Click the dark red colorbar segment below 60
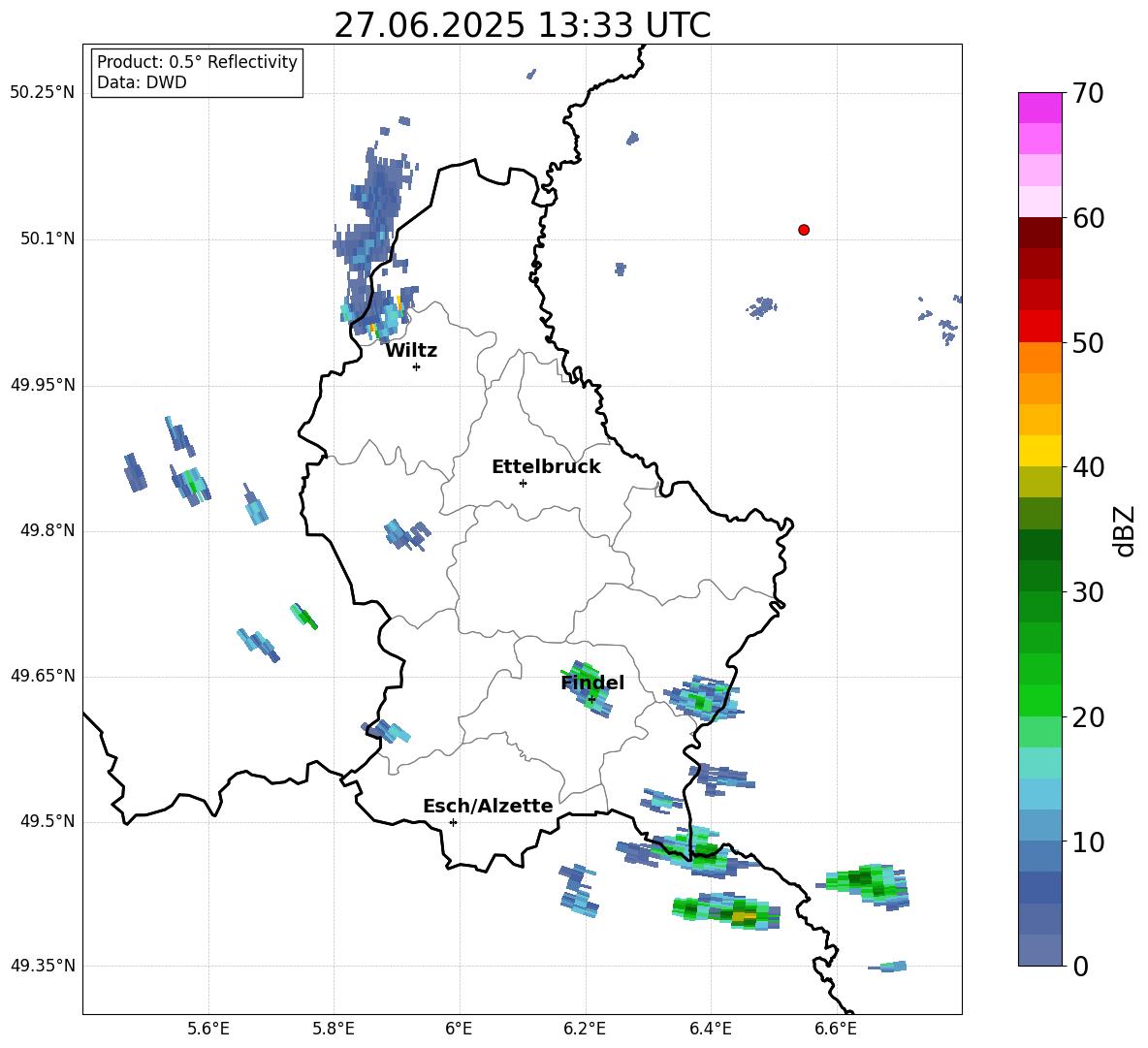1148x1048 pixels. (x=1039, y=233)
